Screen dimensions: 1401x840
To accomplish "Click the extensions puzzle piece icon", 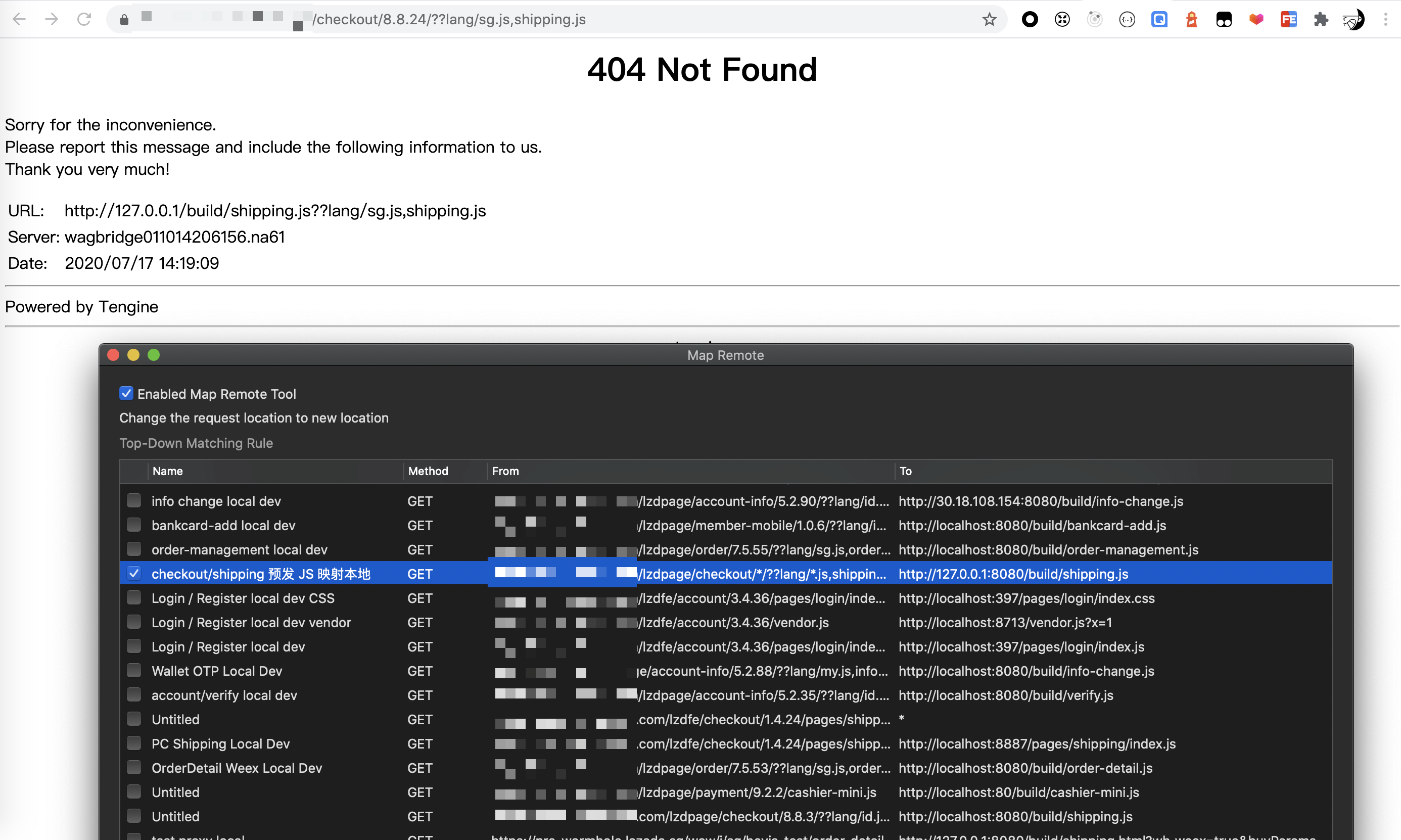I will point(1322,19).
